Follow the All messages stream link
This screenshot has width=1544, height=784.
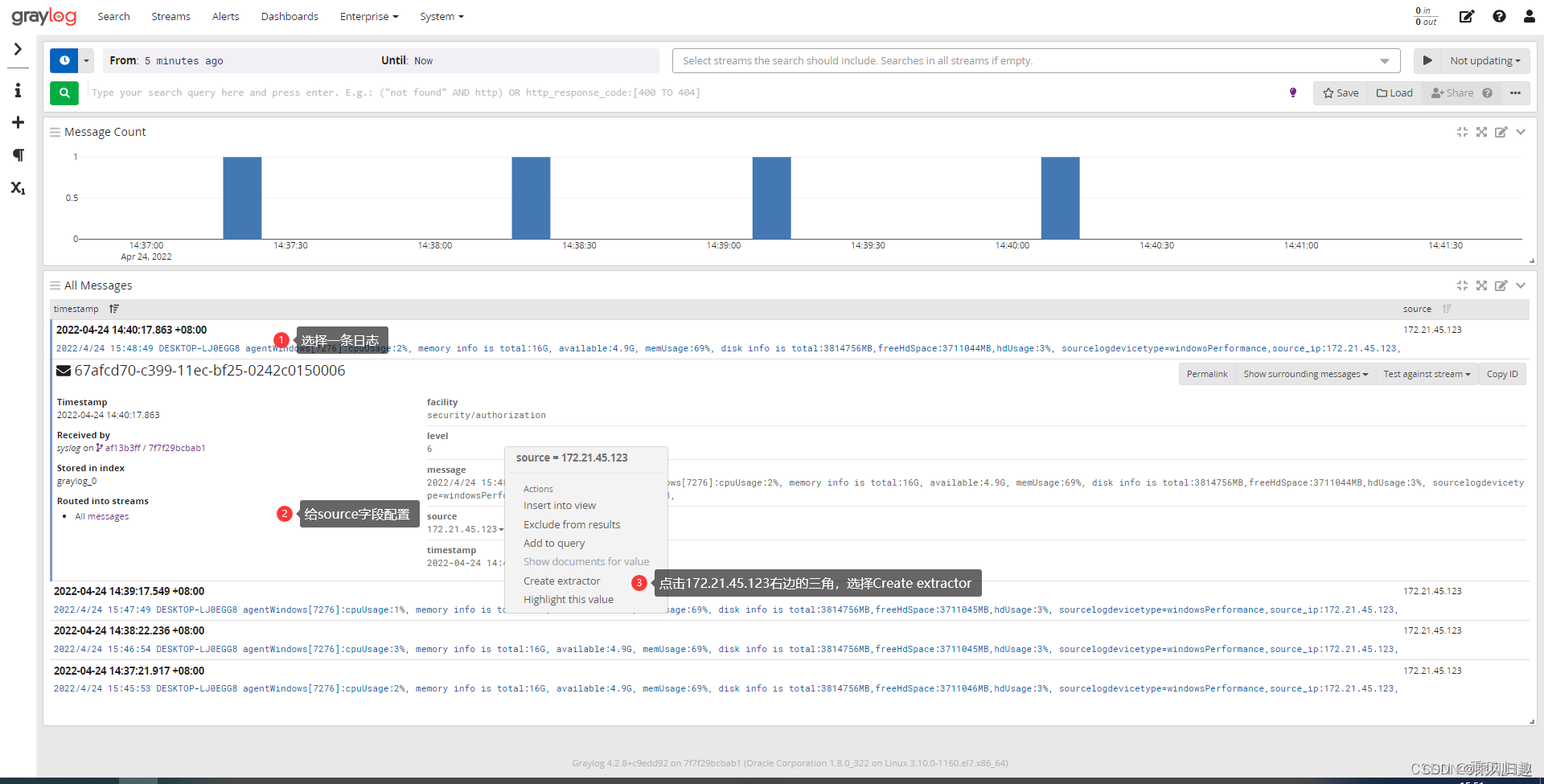(x=101, y=516)
